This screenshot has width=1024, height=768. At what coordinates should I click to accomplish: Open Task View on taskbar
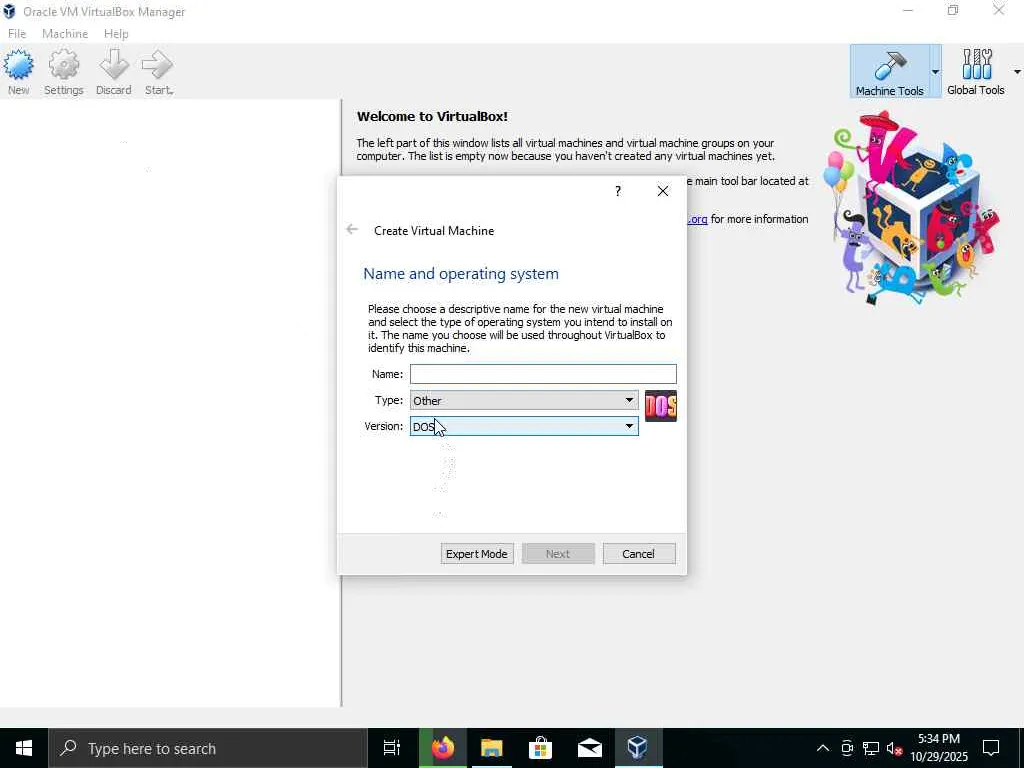392,748
